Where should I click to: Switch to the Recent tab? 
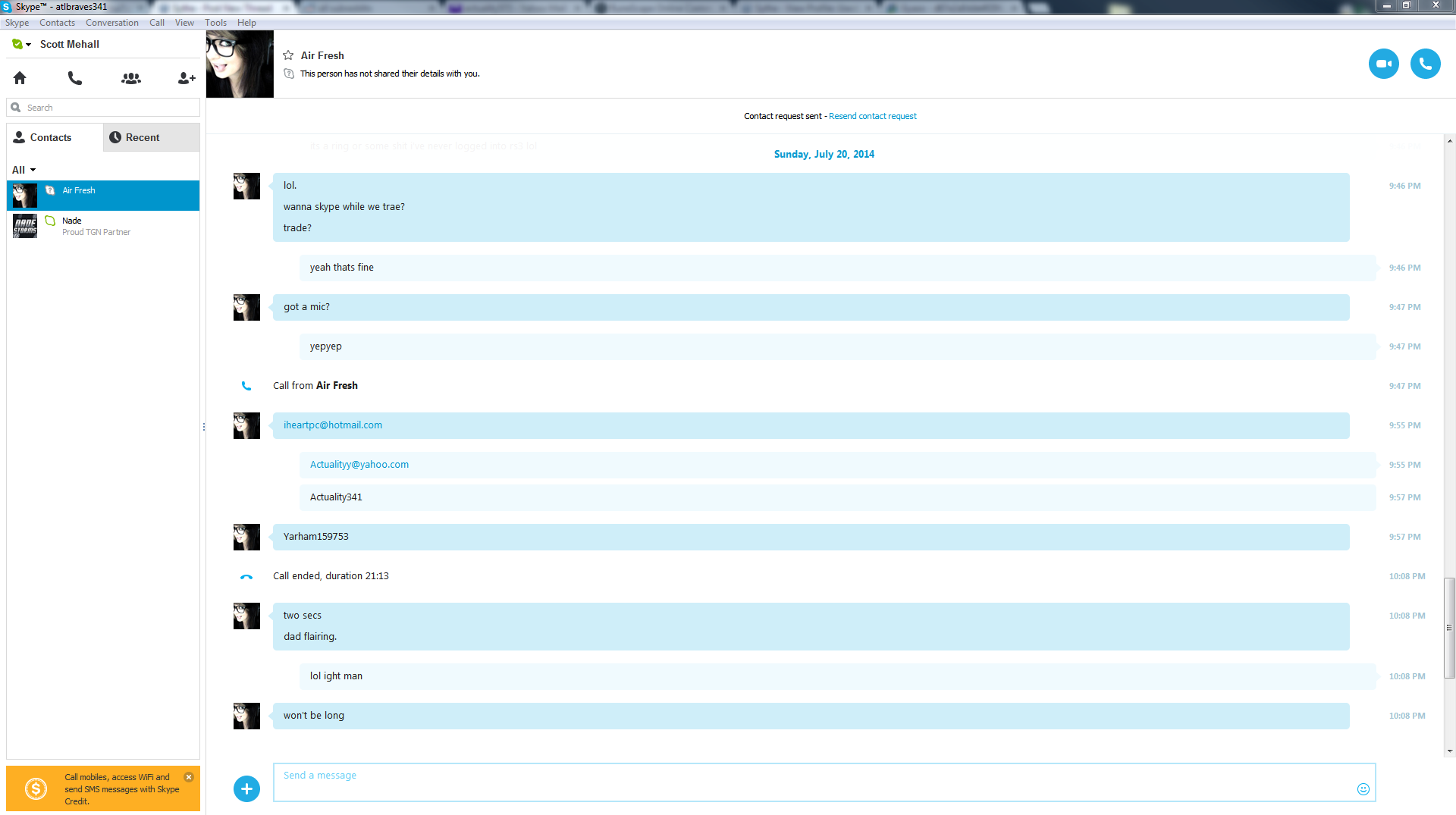point(152,137)
